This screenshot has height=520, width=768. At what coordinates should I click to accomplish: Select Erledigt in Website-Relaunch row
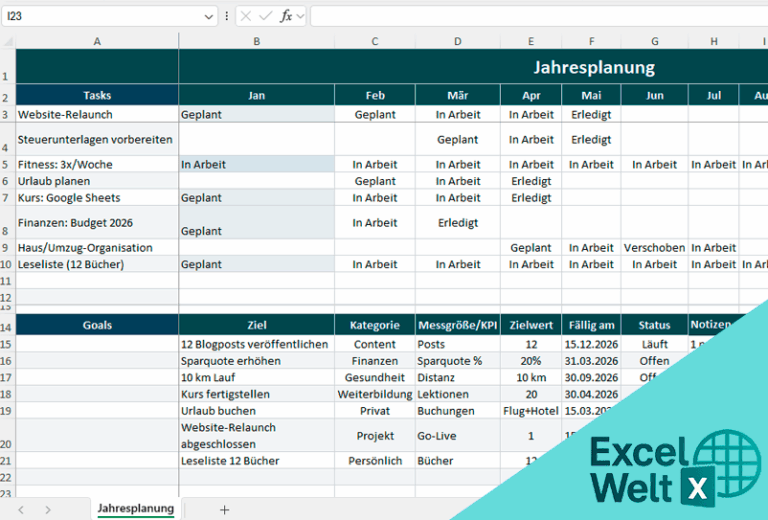point(591,114)
